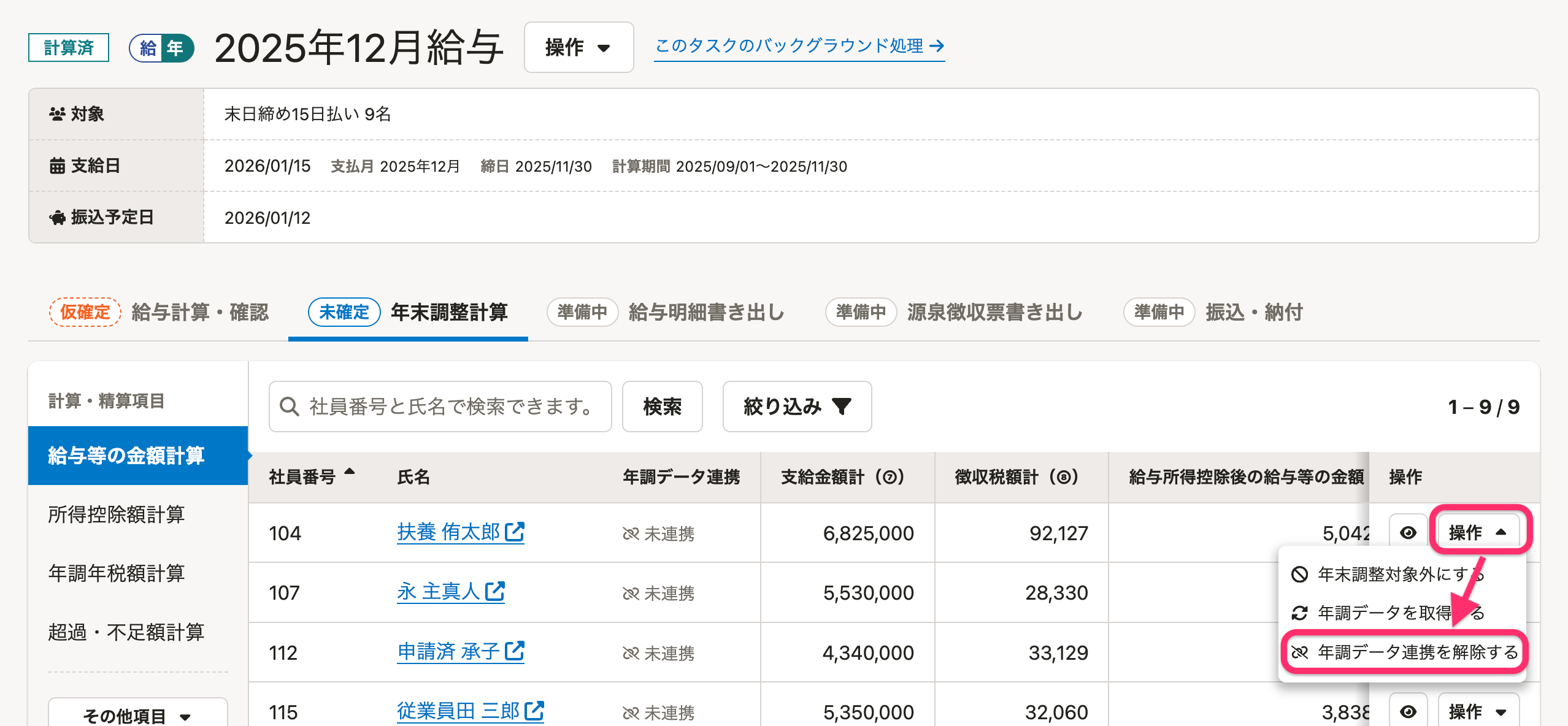The width and height of the screenshot is (1568, 726).
Task: Click external link icon beside 扶養 侑太郎
Action: (514, 532)
